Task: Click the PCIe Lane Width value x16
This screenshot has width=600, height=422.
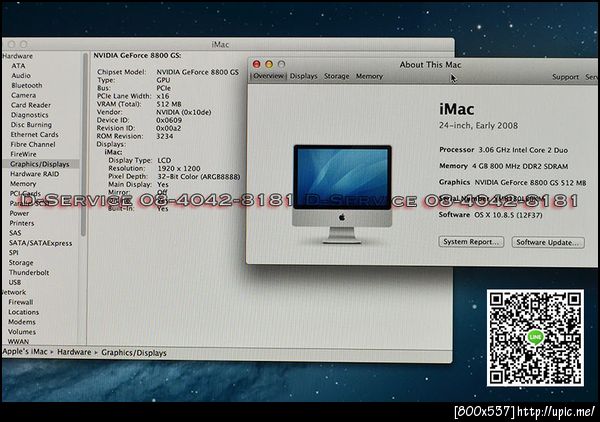Action: (163, 96)
